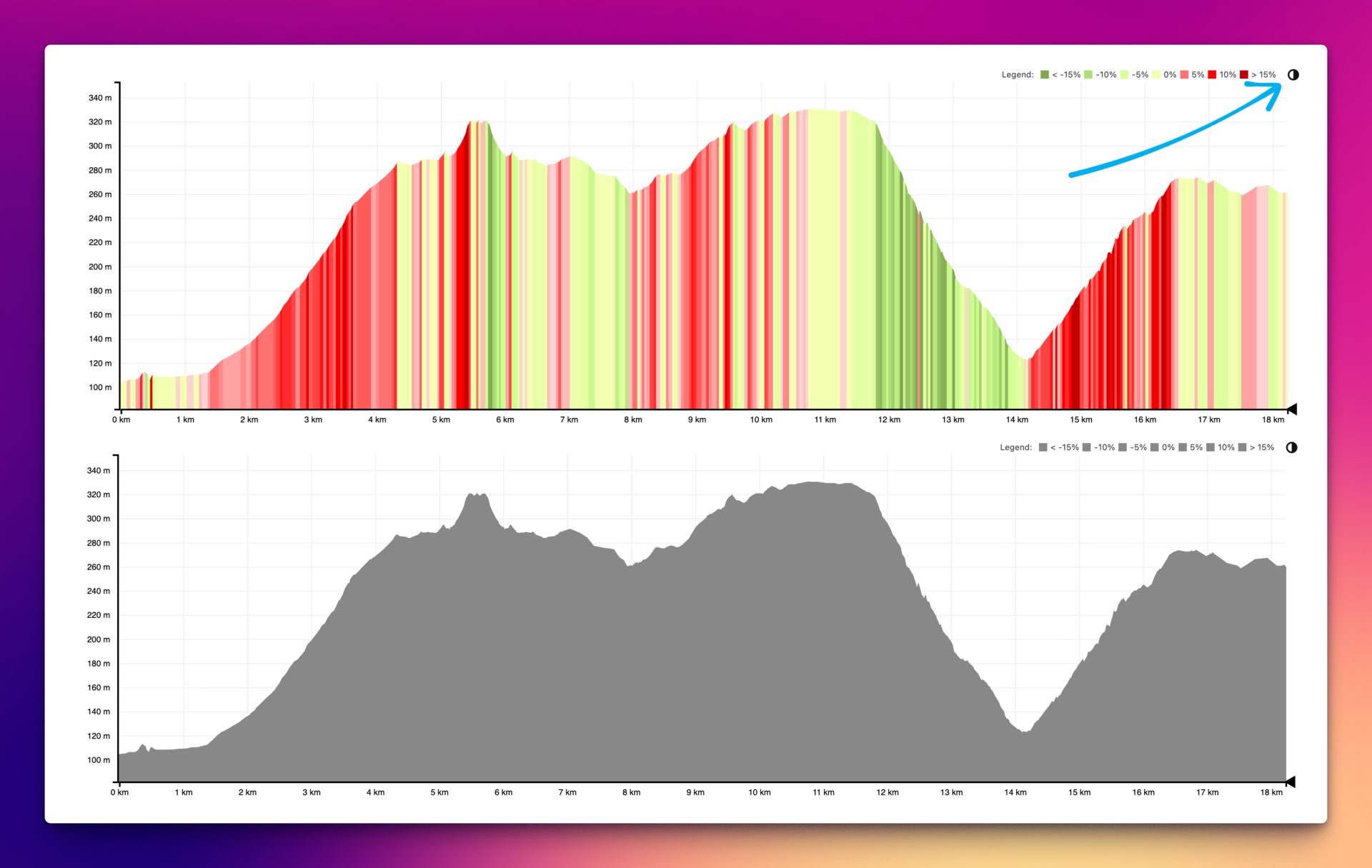Click the '10 km' x-axis label on the upper chart
Viewport: 1372px width, 868px height.
click(x=761, y=420)
